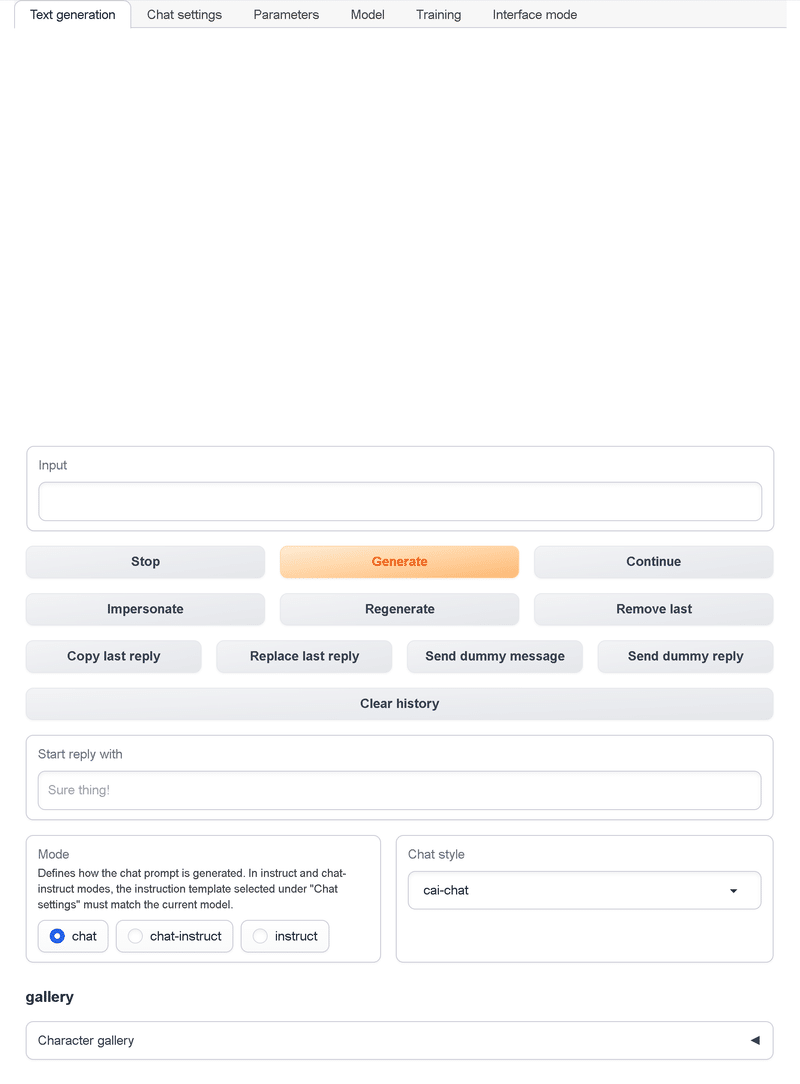The height and width of the screenshot is (1084, 800).
Task: Clear the chat history
Action: coord(399,704)
